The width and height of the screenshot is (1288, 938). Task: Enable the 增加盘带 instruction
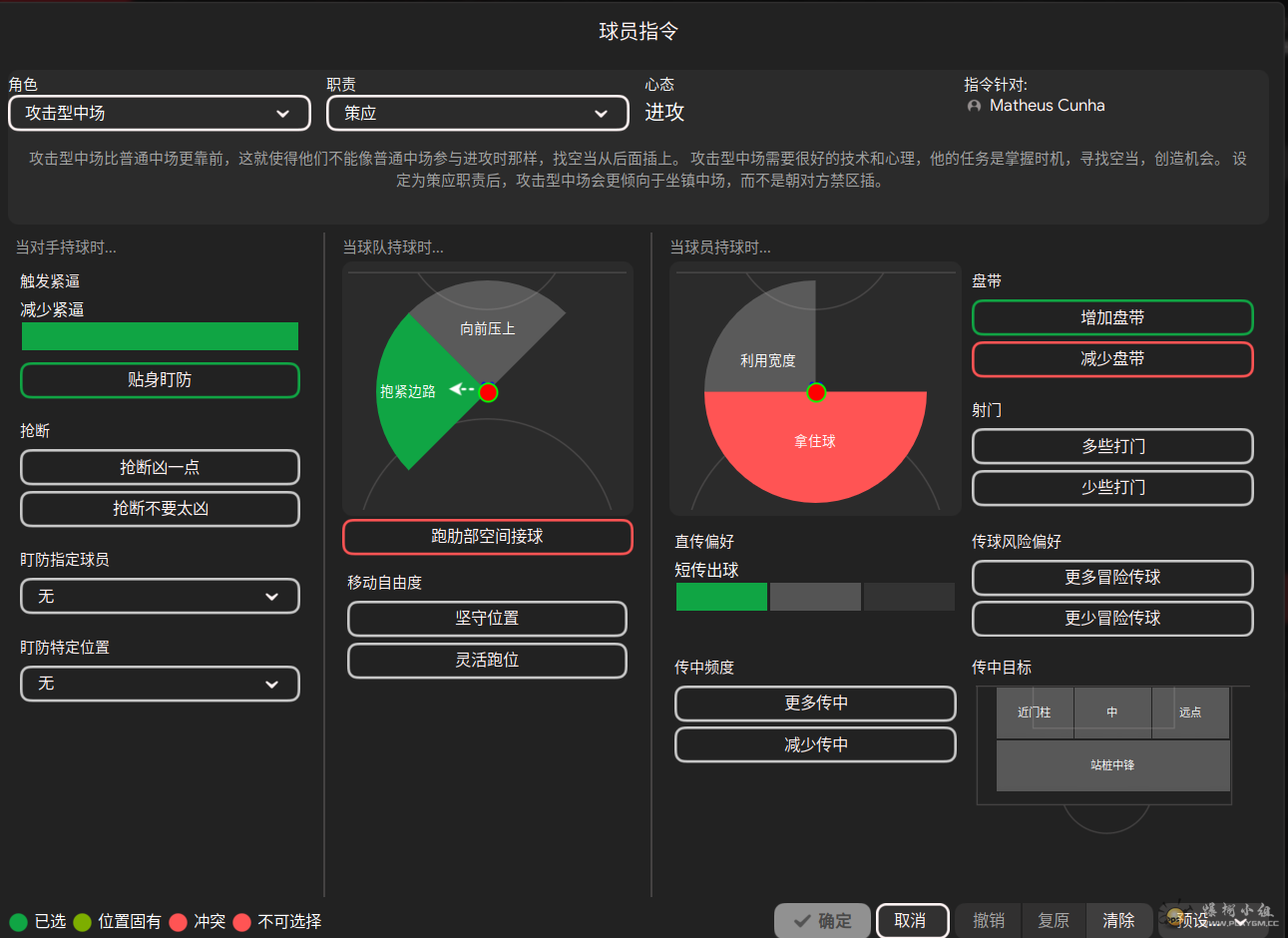pos(1111,317)
